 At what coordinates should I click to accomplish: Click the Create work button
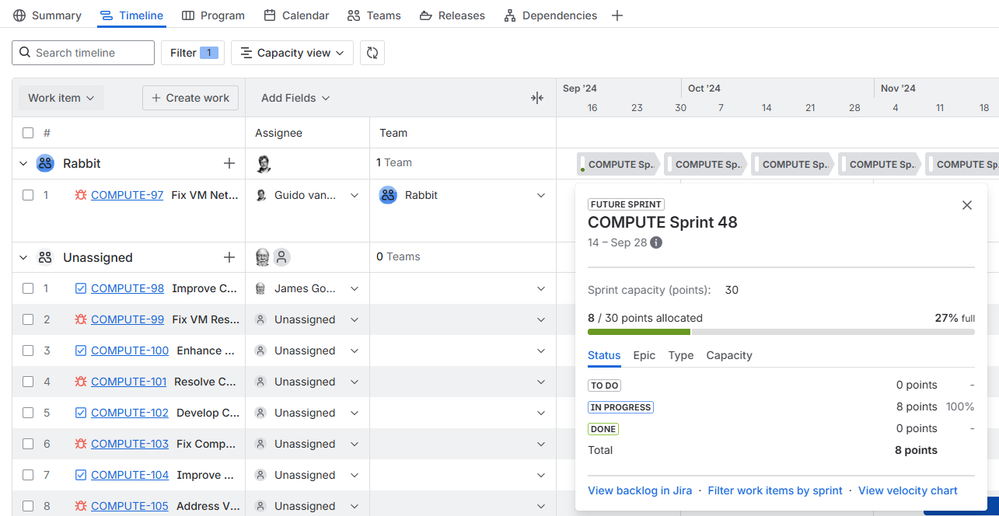click(190, 97)
